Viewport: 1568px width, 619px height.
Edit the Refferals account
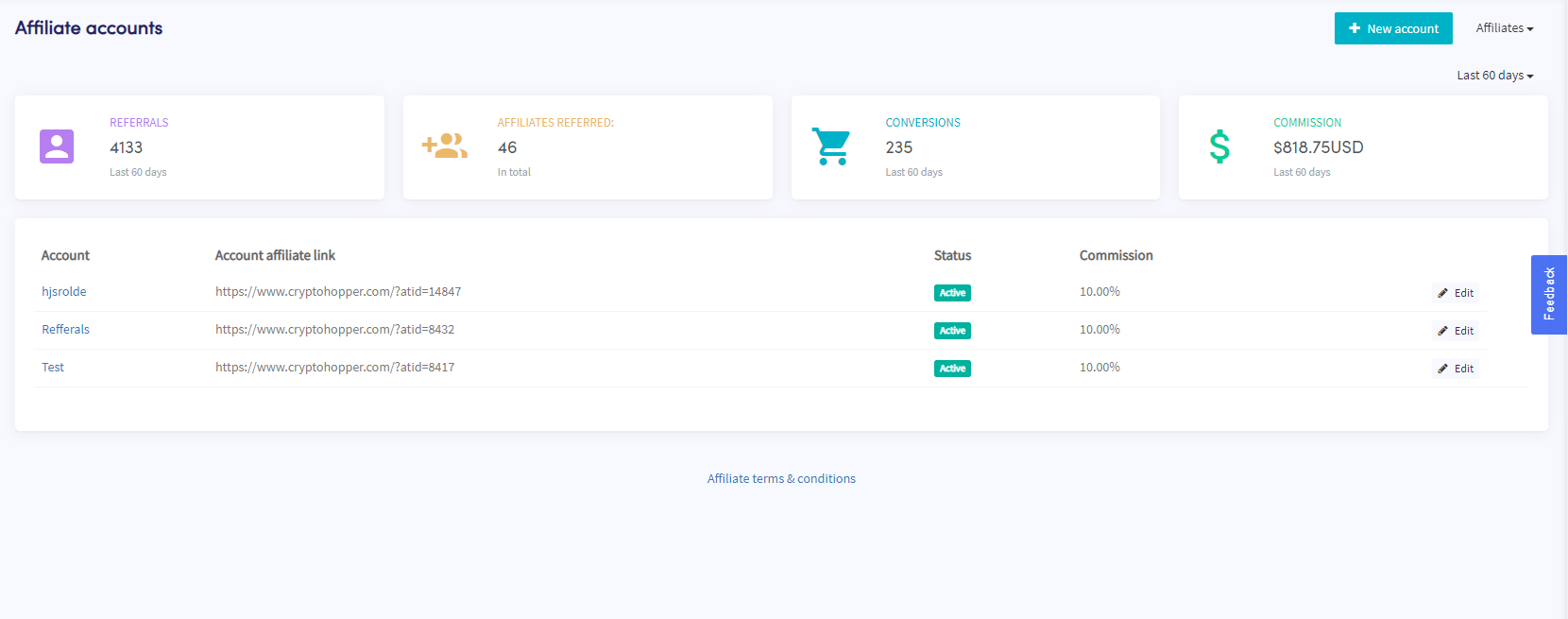[x=1456, y=331]
